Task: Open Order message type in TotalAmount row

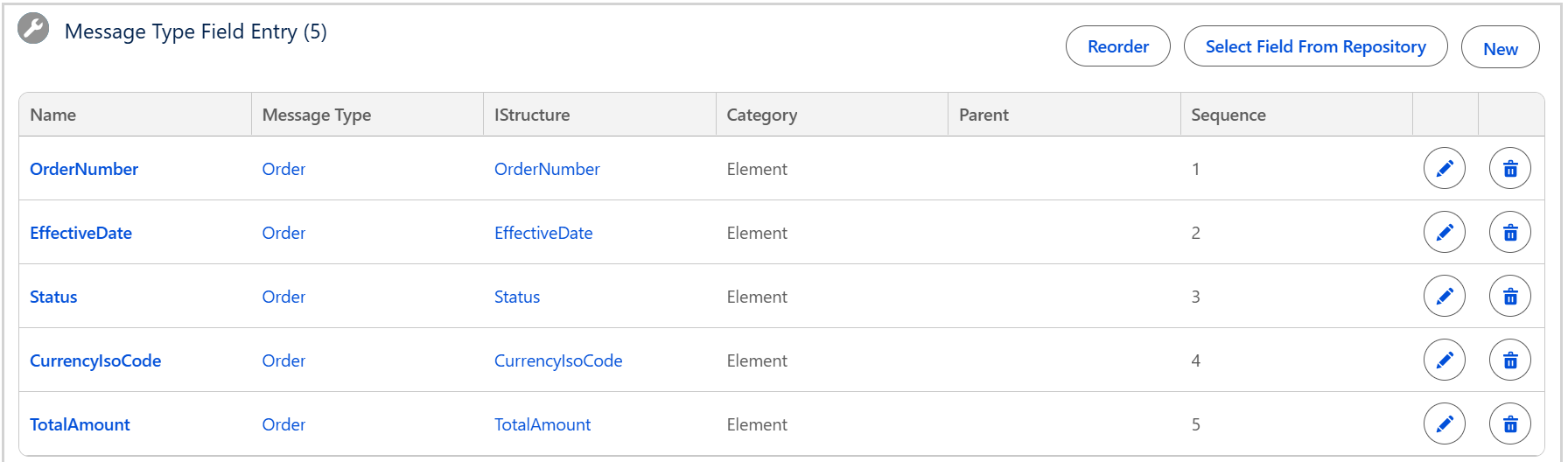Action: 283,424
